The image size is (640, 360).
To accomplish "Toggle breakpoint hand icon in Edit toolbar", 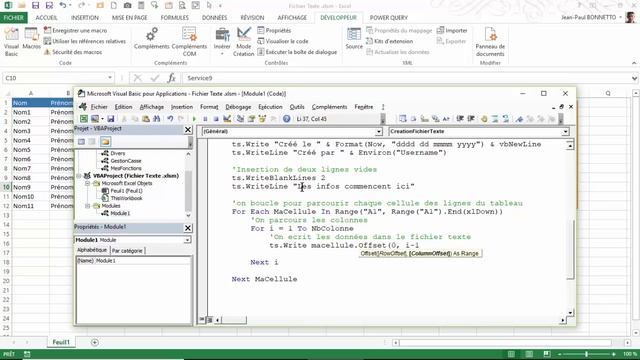I will pos(484,119).
